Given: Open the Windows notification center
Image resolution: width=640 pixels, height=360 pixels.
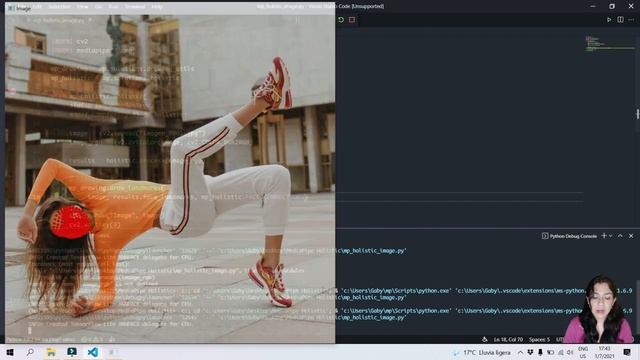Looking at the screenshot, I should [627, 352].
